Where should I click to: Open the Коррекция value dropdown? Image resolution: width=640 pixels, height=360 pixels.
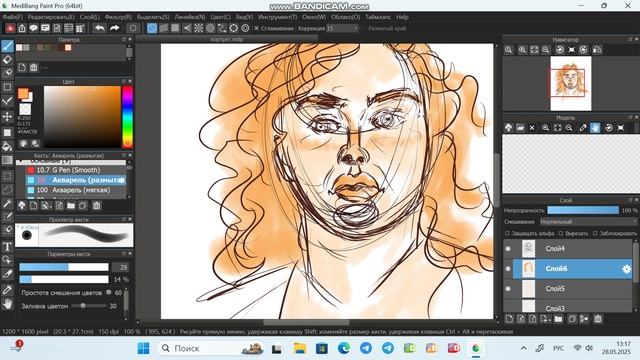pyautogui.click(x=342, y=28)
